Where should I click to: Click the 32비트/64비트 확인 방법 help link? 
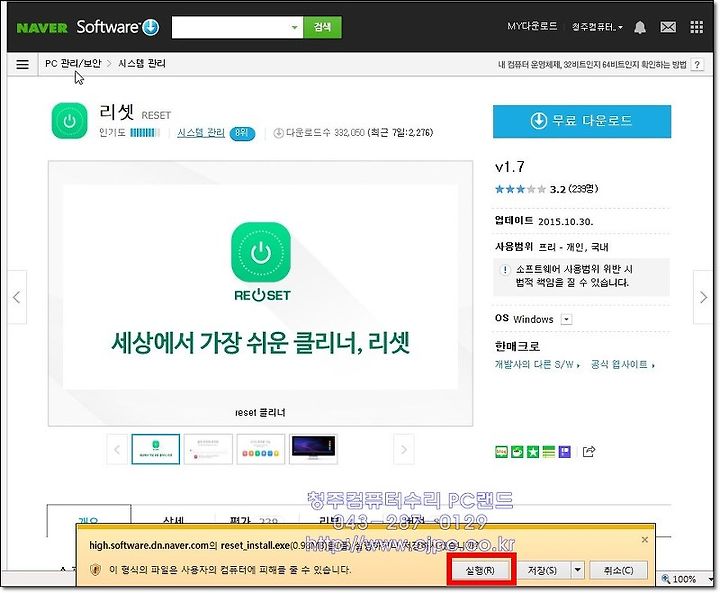point(592,65)
